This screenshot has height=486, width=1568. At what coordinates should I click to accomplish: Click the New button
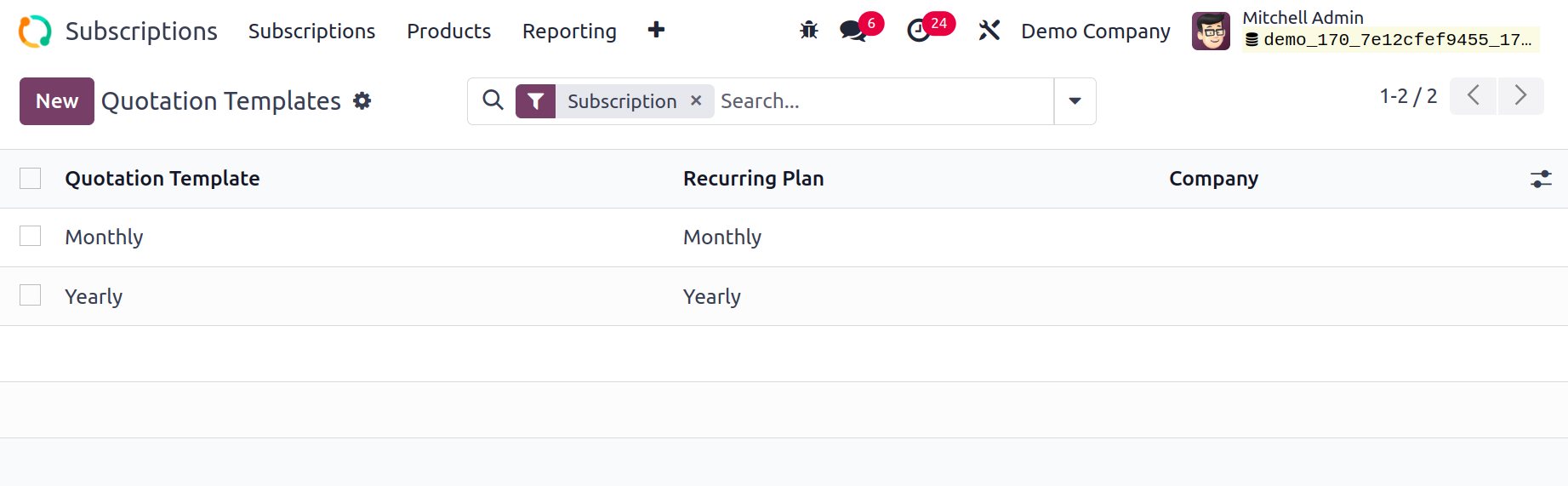coord(57,101)
